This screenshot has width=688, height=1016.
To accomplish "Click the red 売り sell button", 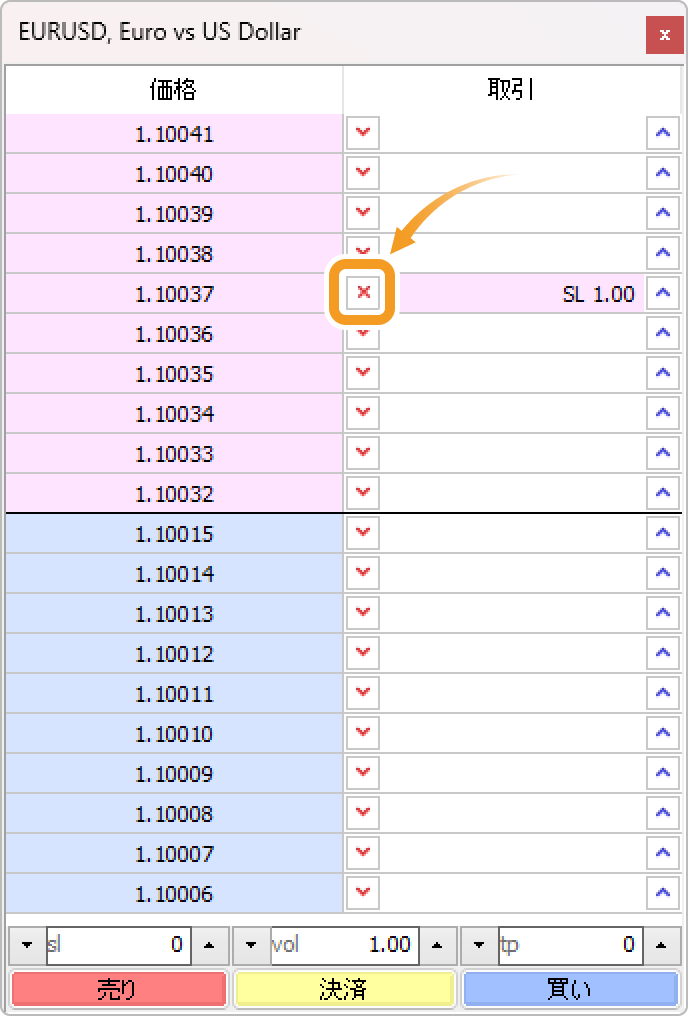I will (x=119, y=989).
